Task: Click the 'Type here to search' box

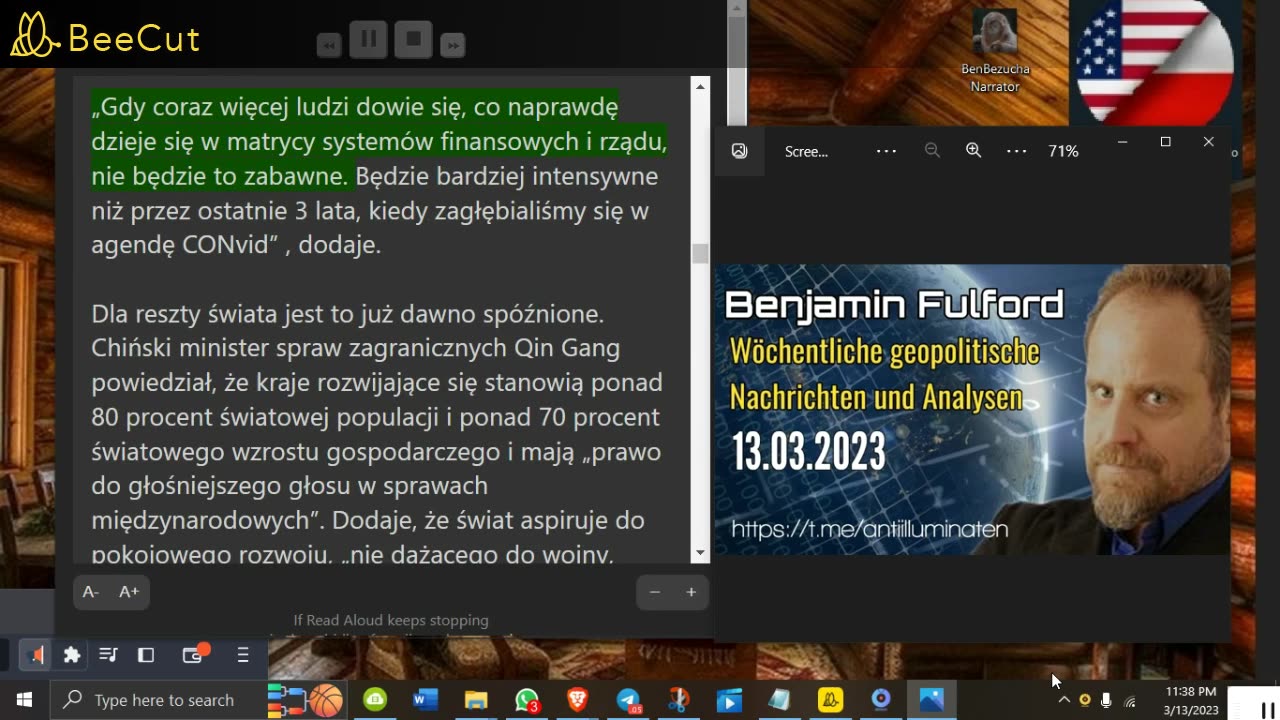Action: 158,700
